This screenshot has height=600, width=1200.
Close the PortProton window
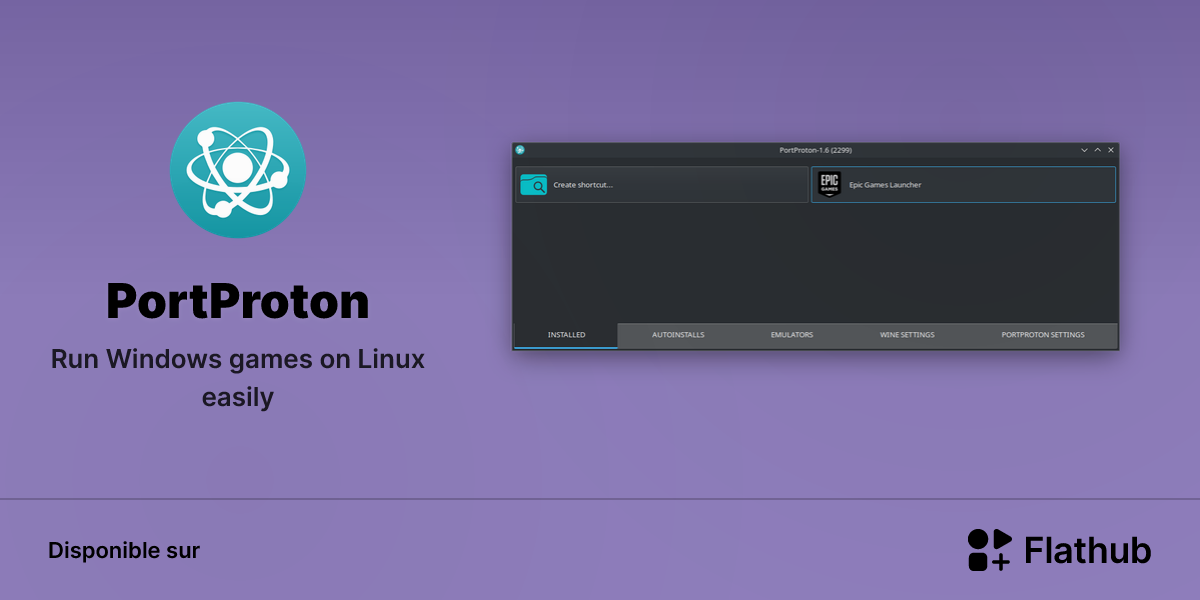(x=1110, y=150)
